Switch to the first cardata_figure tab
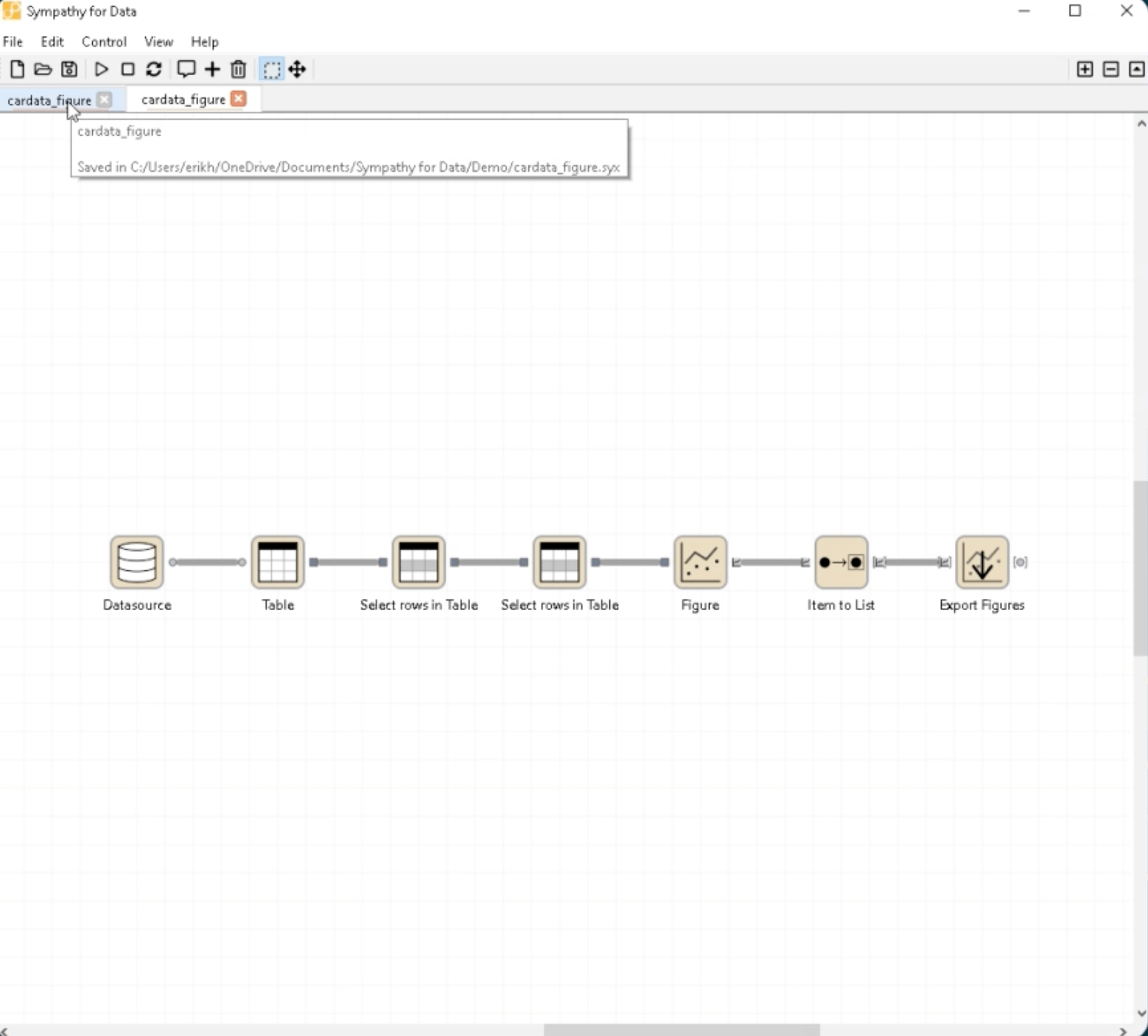This screenshot has height=1036, width=1148. [x=49, y=99]
